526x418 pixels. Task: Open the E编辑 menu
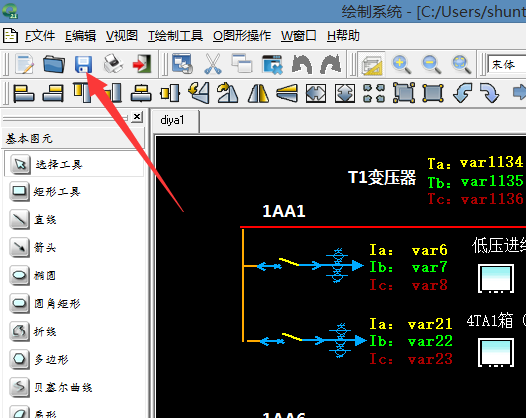tap(80, 36)
